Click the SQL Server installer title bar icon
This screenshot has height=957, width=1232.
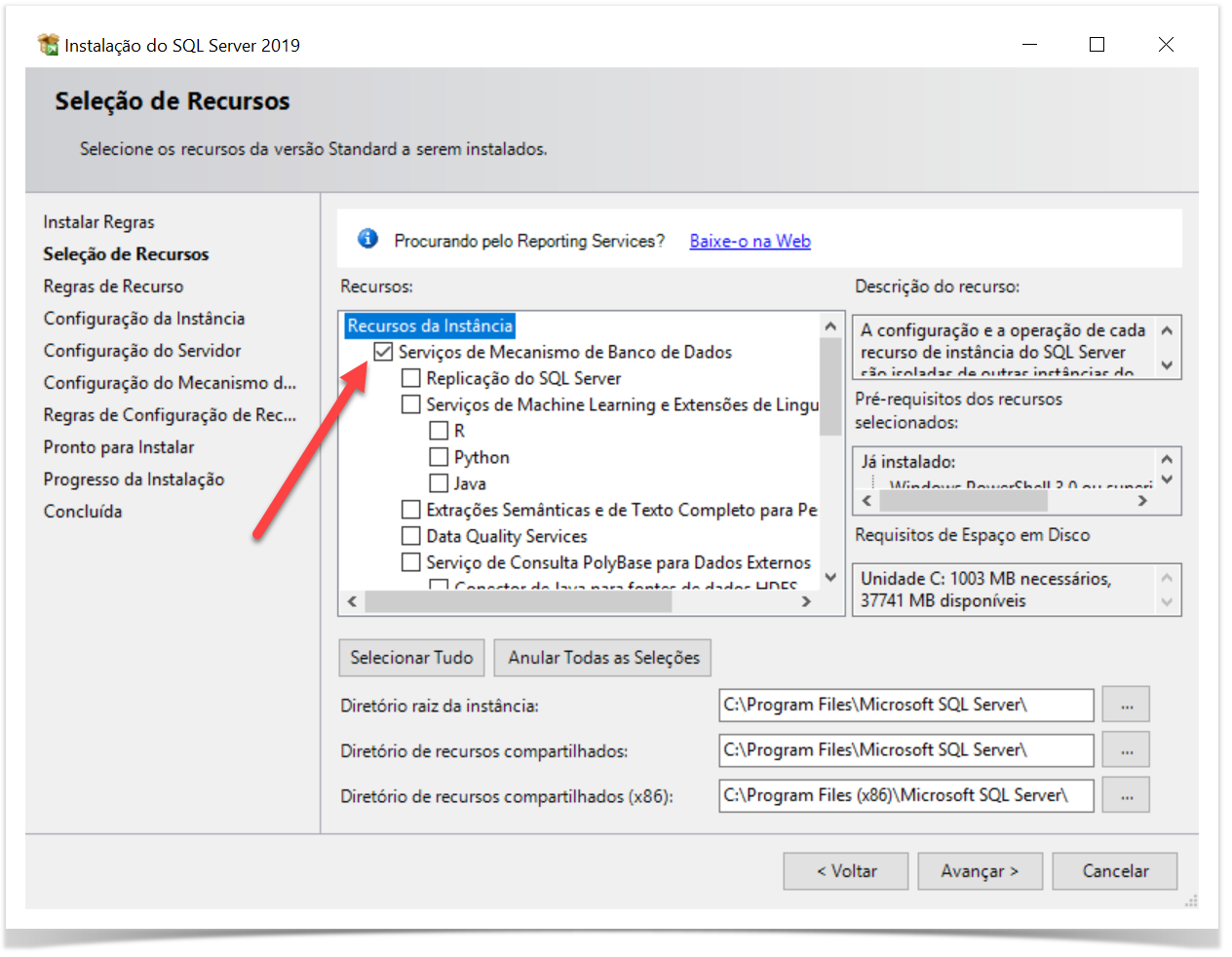tap(48, 45)
